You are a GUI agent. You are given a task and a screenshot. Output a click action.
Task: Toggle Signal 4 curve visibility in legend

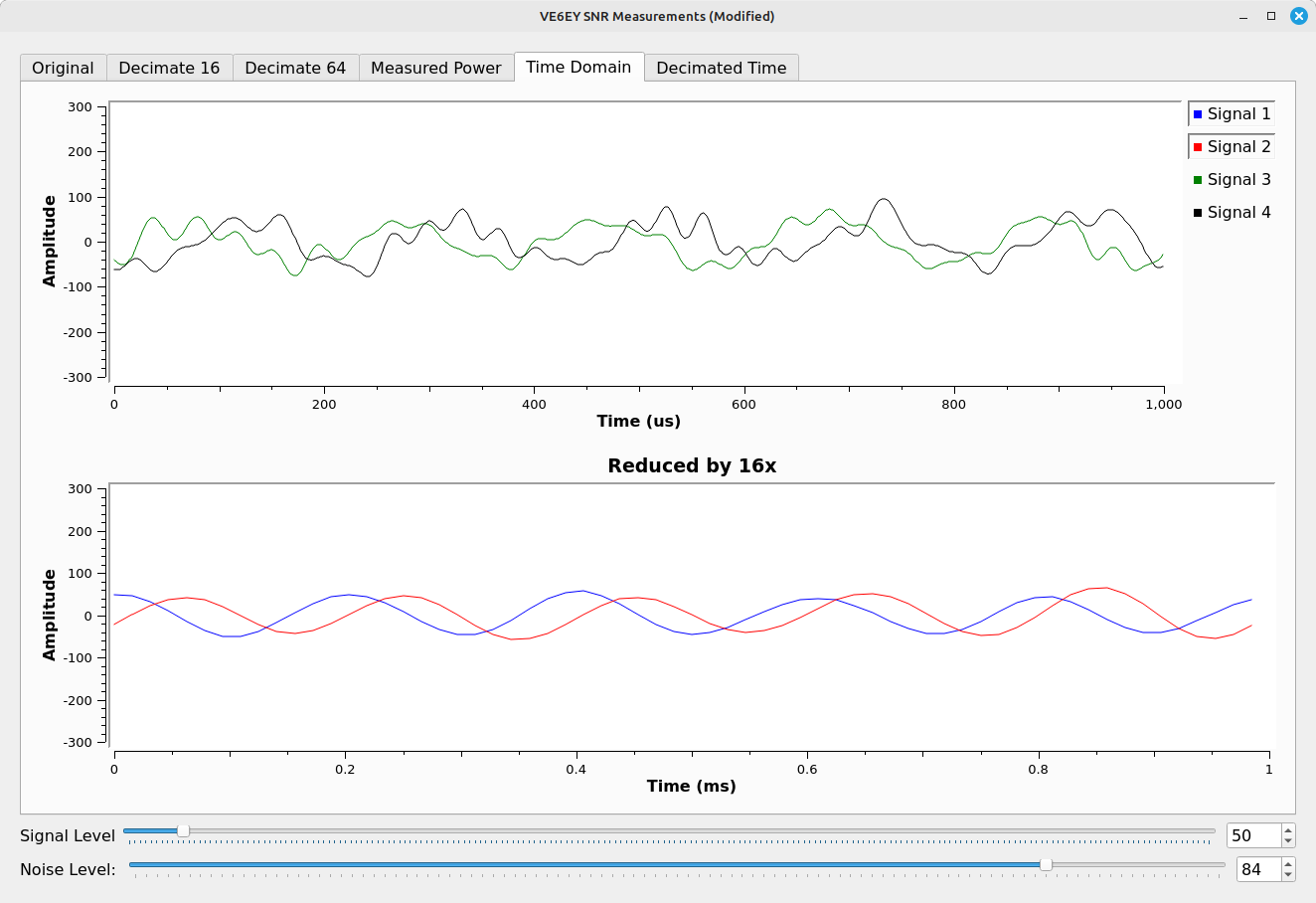click(x=1231, y=213)
